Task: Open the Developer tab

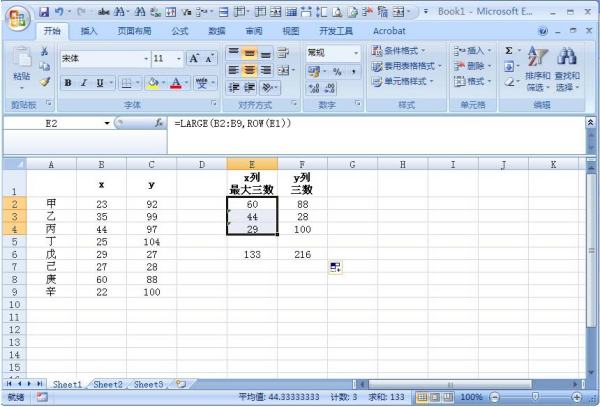Action: click(x=336, y=31)
